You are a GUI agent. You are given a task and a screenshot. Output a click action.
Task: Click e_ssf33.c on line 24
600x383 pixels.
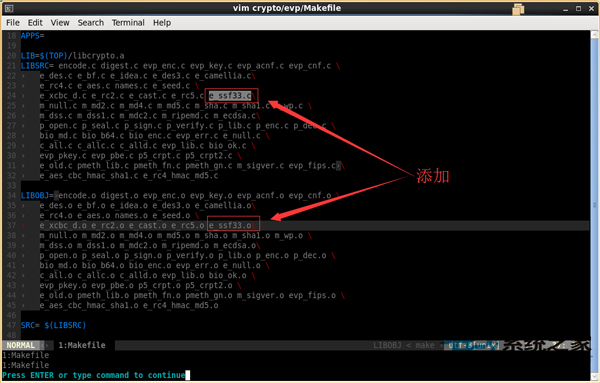[230, 96]
